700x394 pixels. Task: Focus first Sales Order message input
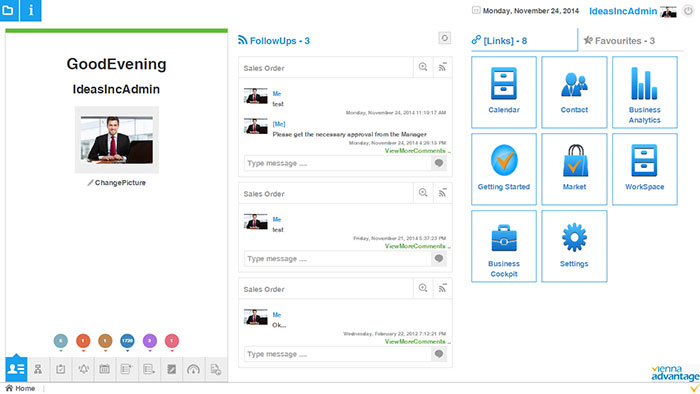[338, 163]
